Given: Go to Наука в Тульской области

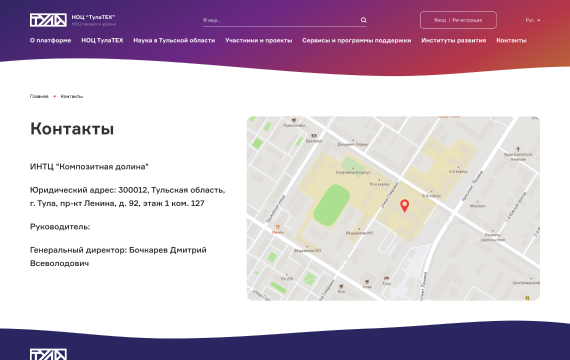Looking at the screenshot, I should tap(174, 40).
